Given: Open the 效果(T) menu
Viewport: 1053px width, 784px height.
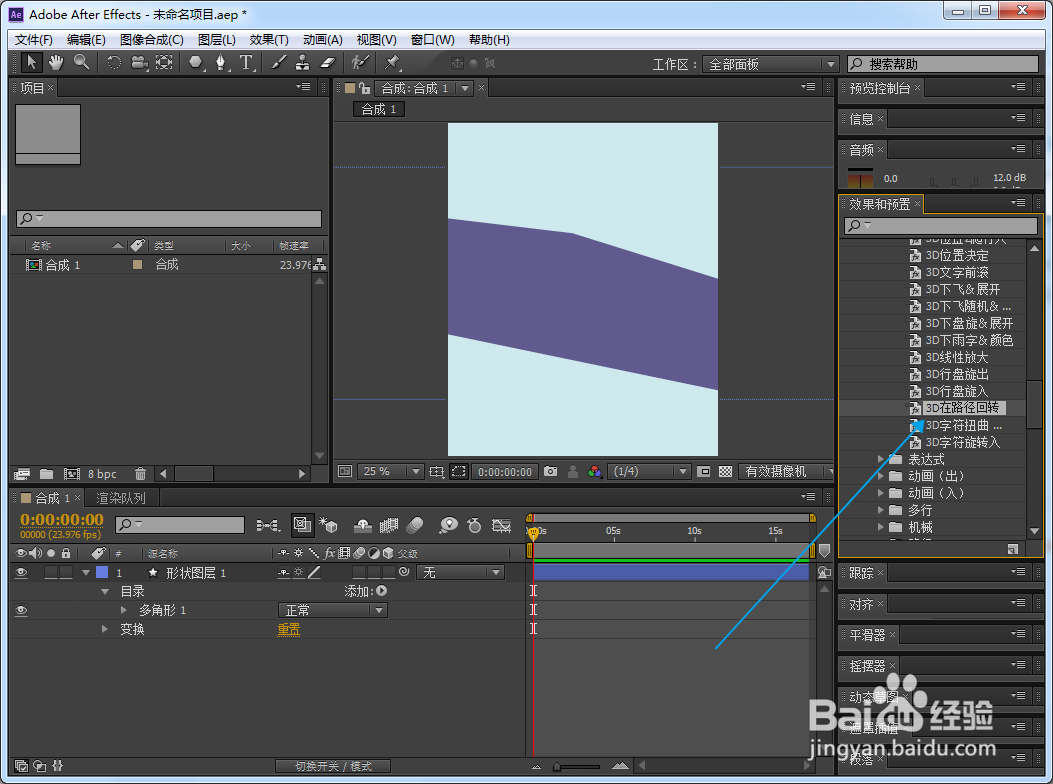Looking at the screenshot, I should pos(269,40).
